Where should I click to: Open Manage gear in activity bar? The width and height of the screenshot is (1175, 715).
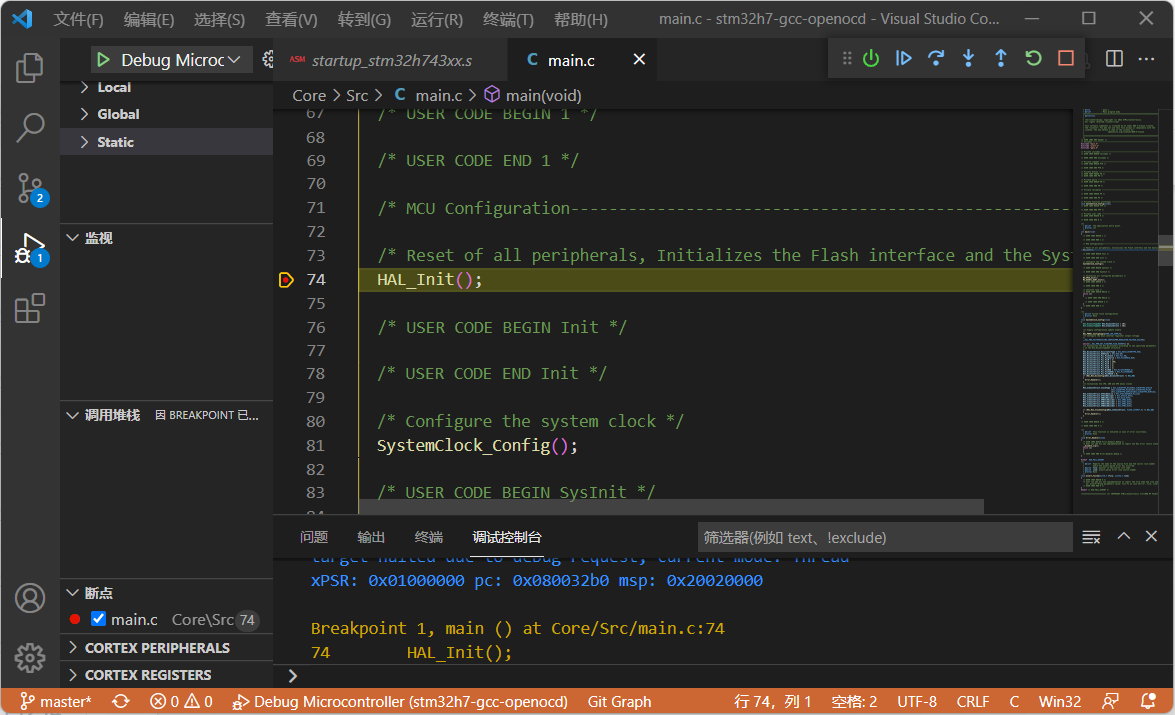point(30,658)
